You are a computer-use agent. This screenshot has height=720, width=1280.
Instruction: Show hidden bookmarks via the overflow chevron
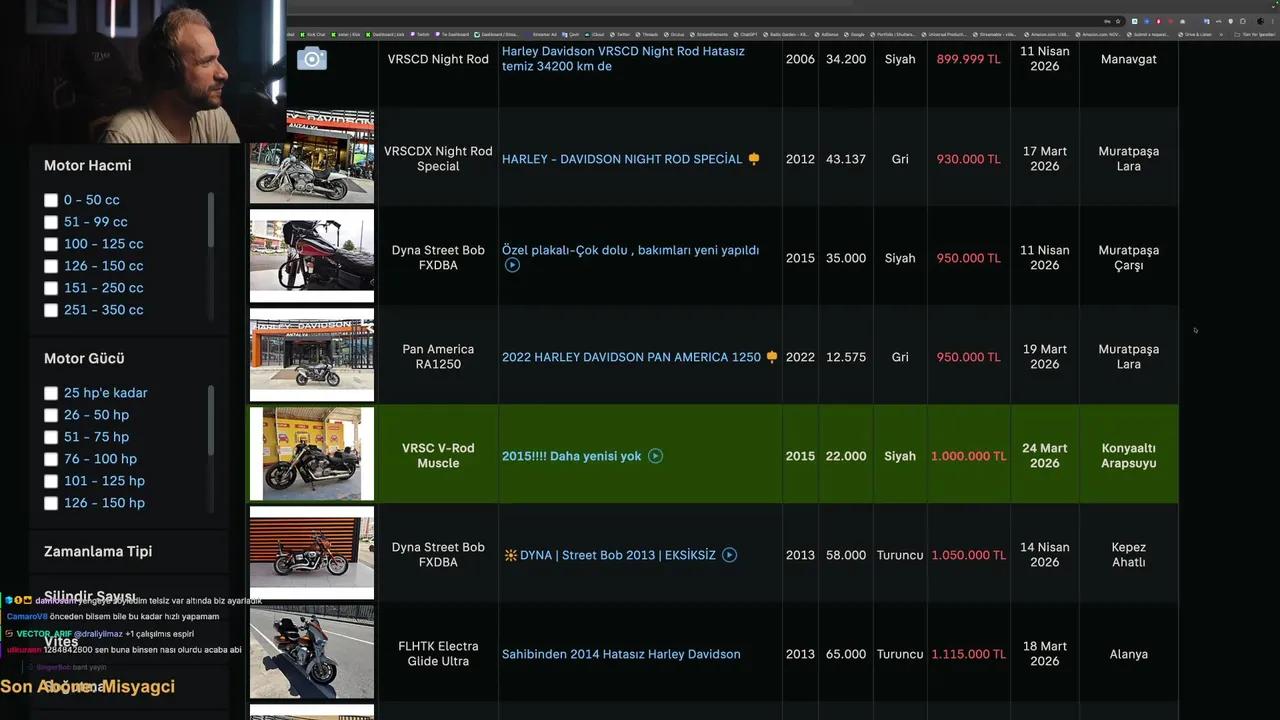[x=1221, y=34]
